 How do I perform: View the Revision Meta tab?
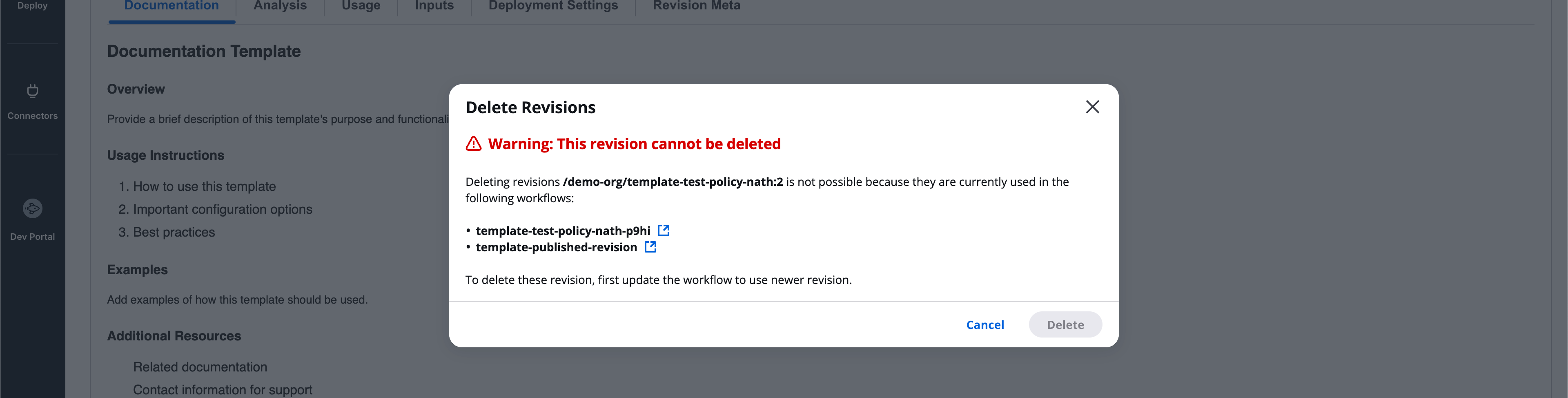tap(696, 5)
